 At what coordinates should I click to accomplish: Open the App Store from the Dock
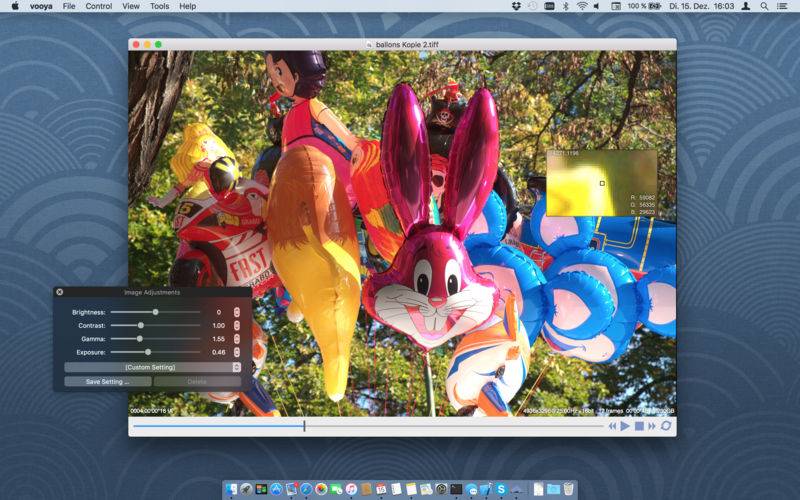tap(276, 489)
